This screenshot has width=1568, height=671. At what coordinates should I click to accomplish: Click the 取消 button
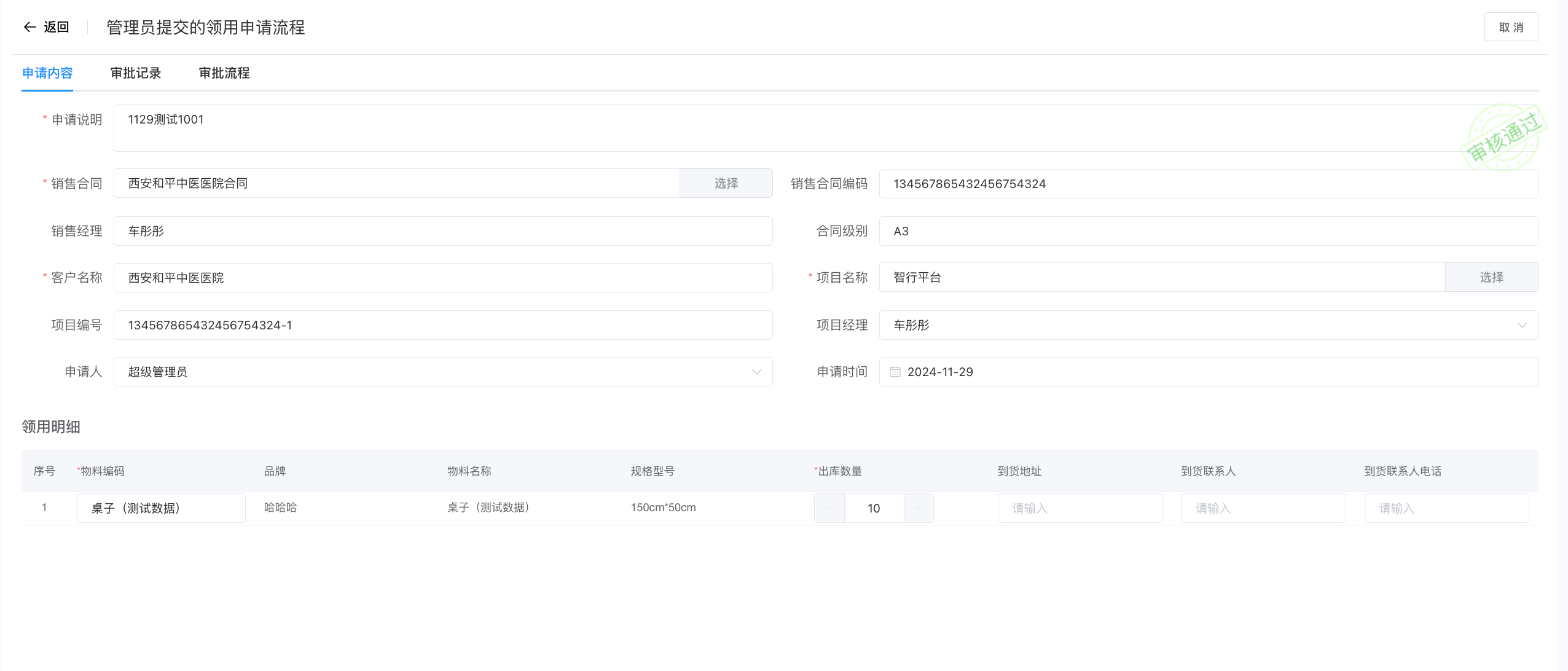click(x=1511, y=27)
